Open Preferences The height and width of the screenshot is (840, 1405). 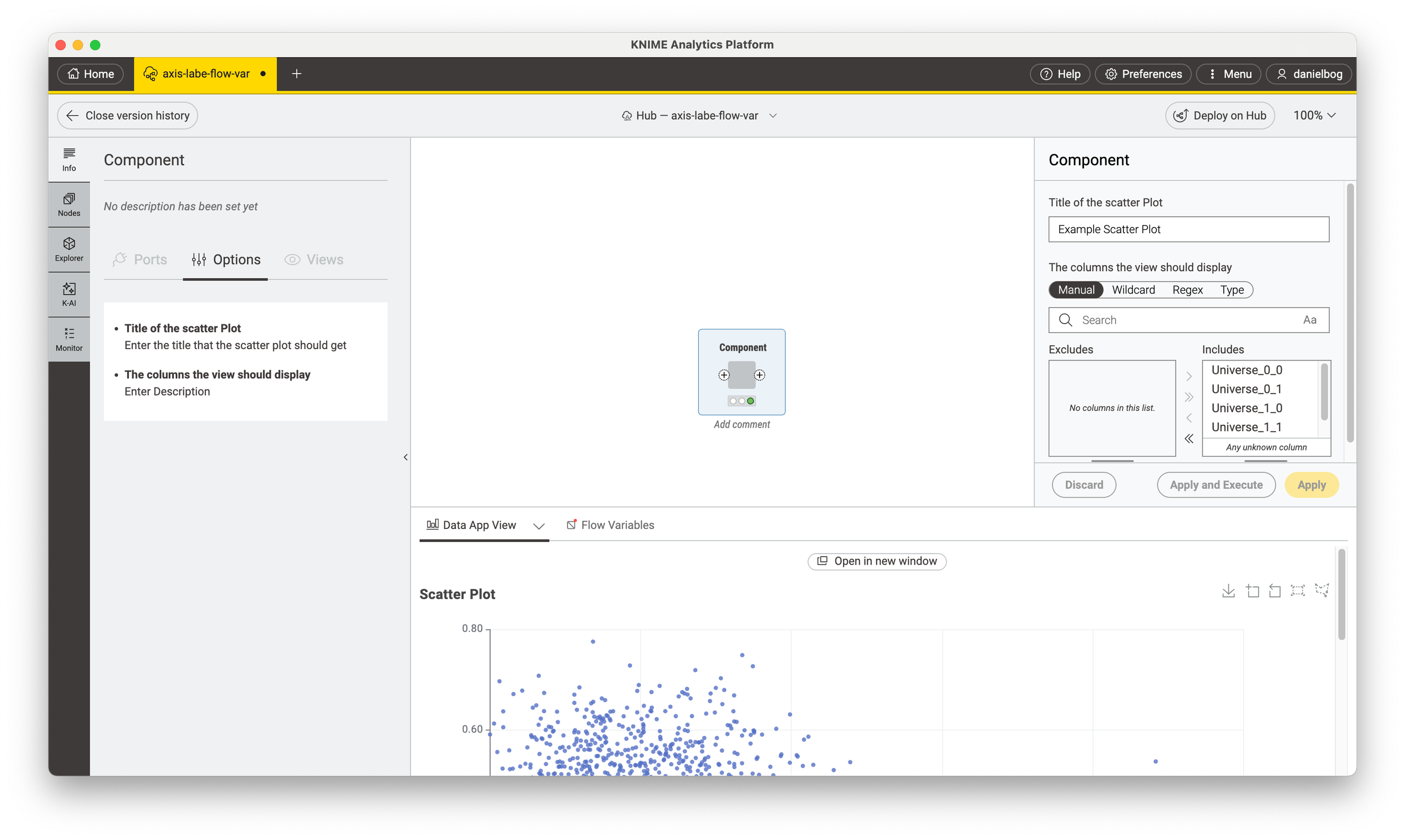pyautogui.click(x=1143, y=74)
